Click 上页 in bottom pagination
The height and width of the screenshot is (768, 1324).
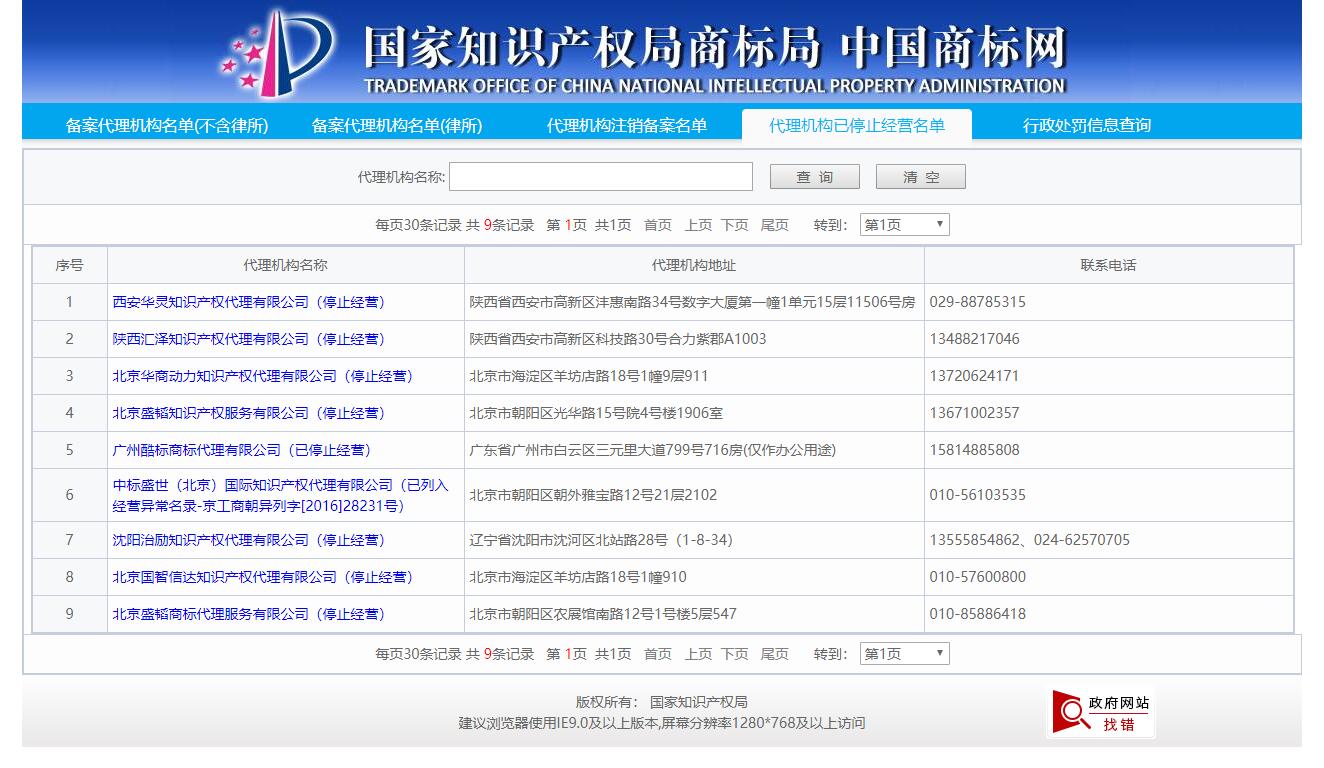tap(698, 654)
